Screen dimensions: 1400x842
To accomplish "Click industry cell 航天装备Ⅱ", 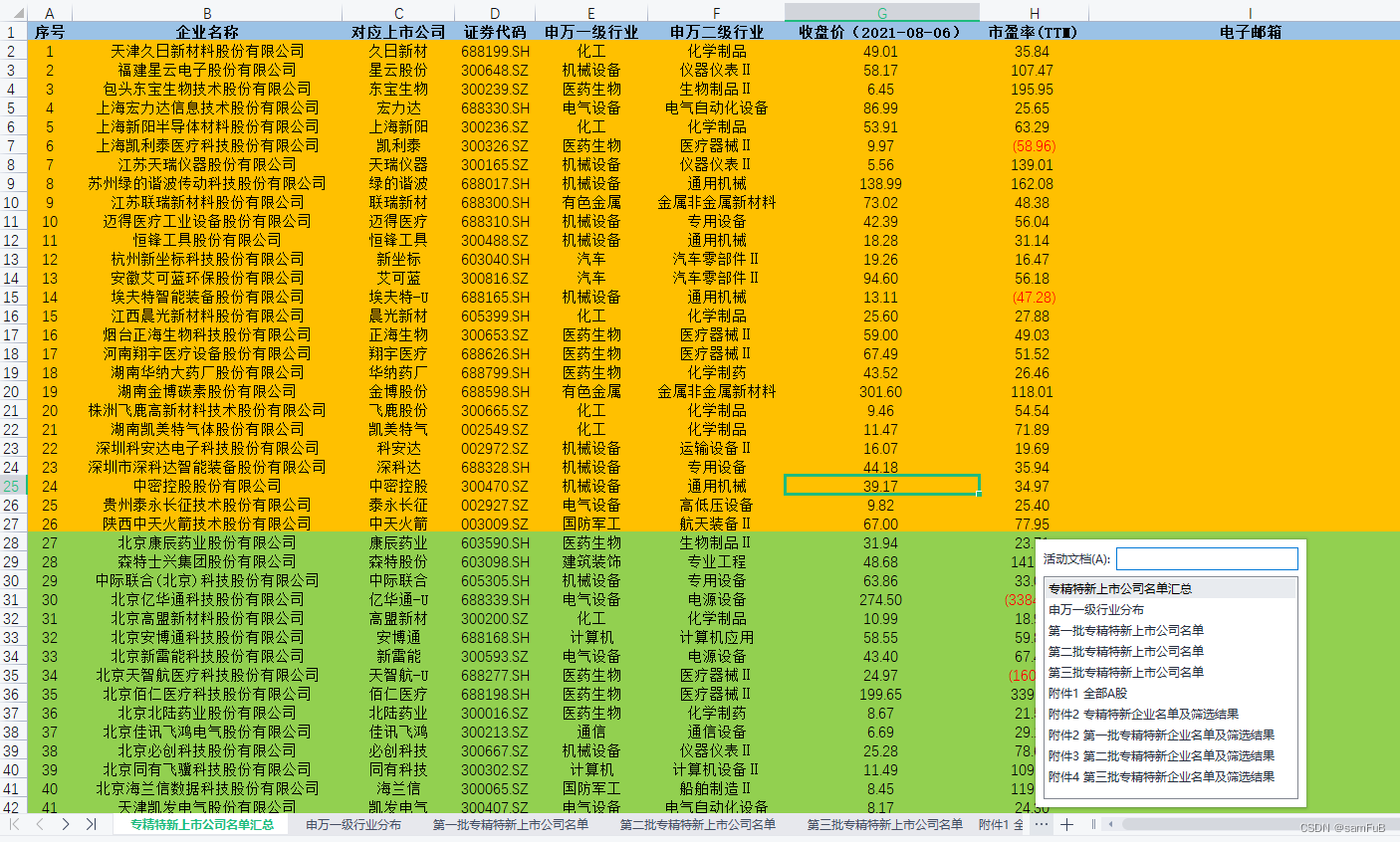I will [716, 524].
